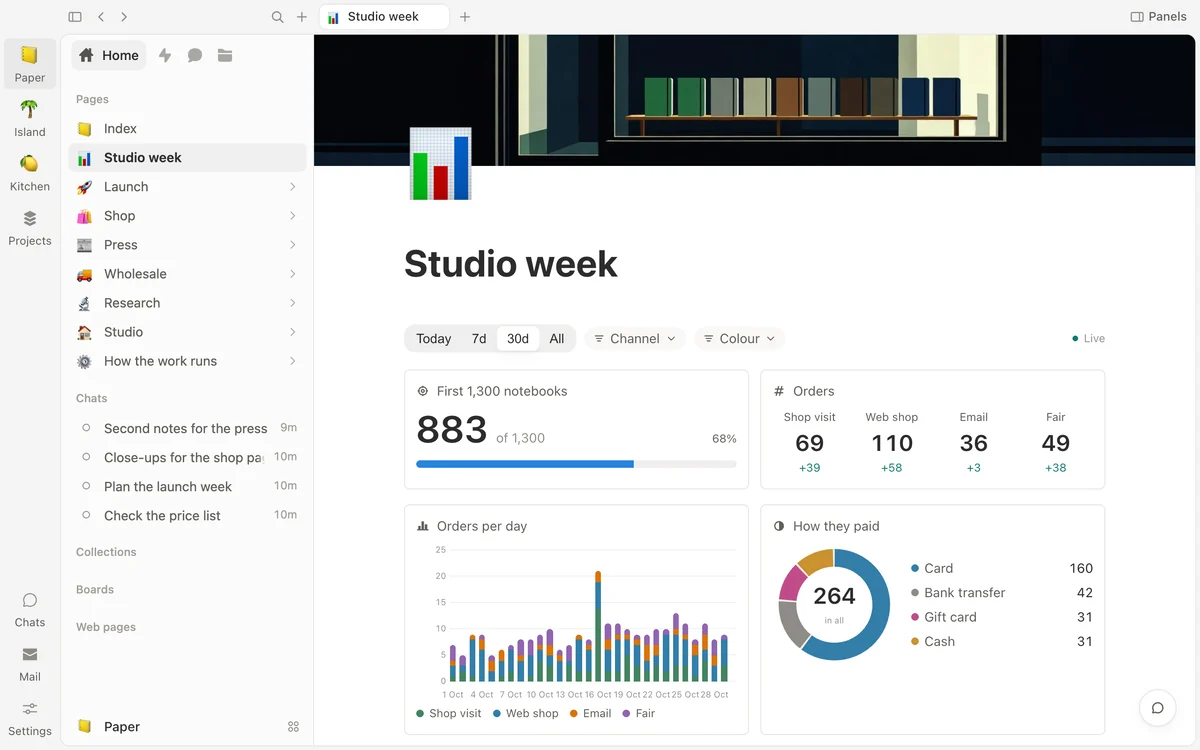This screenshot has height=750, width=1200.
Task: Open the Panels button
Action: (1158, 17)
